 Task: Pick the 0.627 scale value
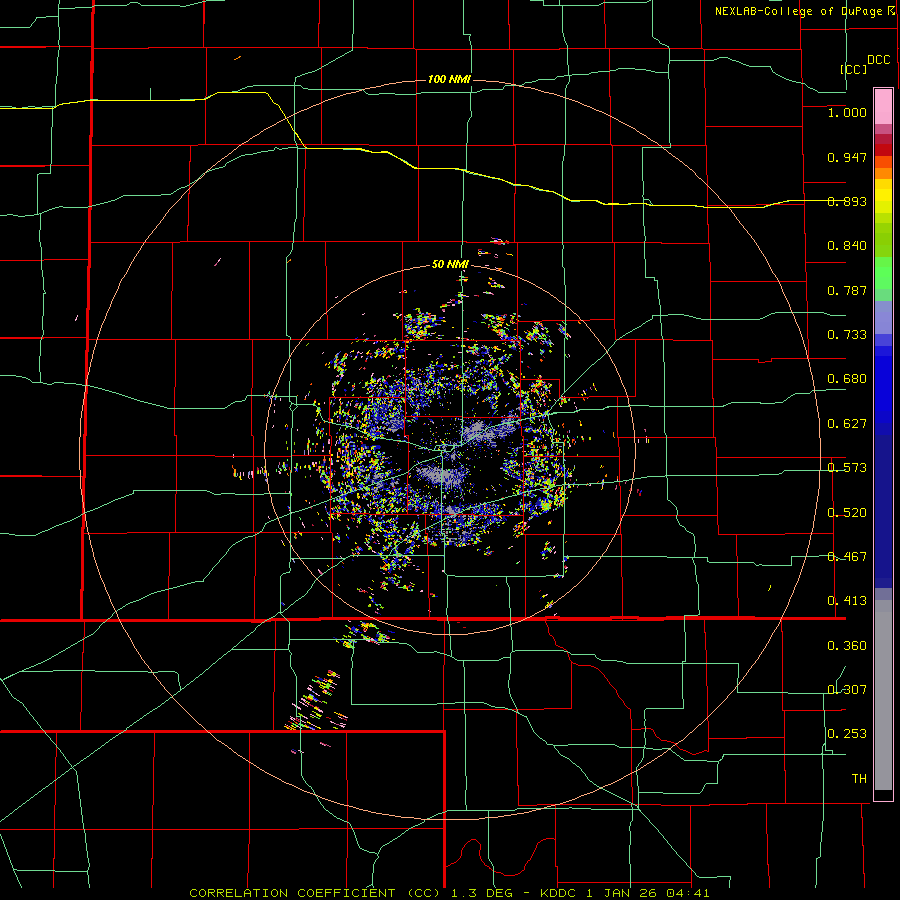(x=847, y=424)
